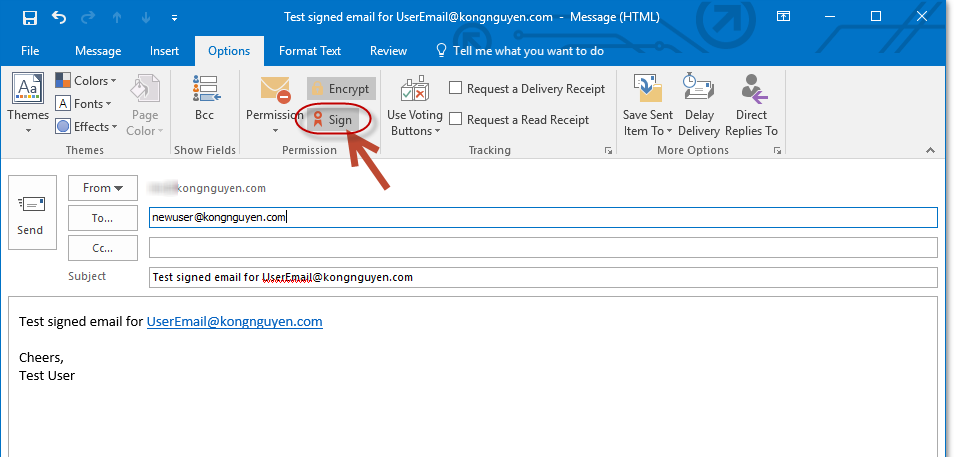Click the Tell me what you want to do box
The width and height of the screenshot is (954, 457).
pos(521,51)
